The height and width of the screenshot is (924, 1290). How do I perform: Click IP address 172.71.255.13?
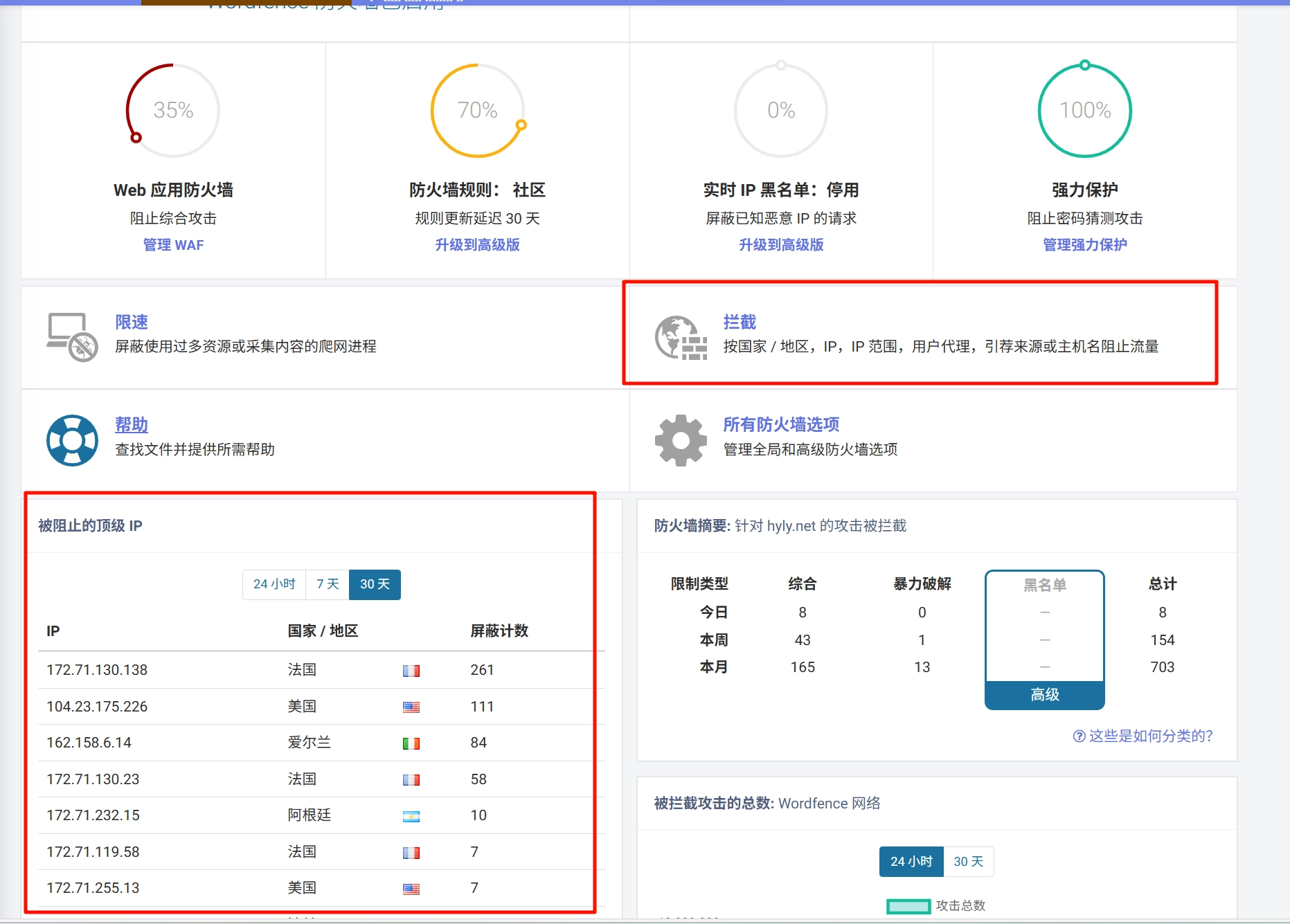point(93,888)
